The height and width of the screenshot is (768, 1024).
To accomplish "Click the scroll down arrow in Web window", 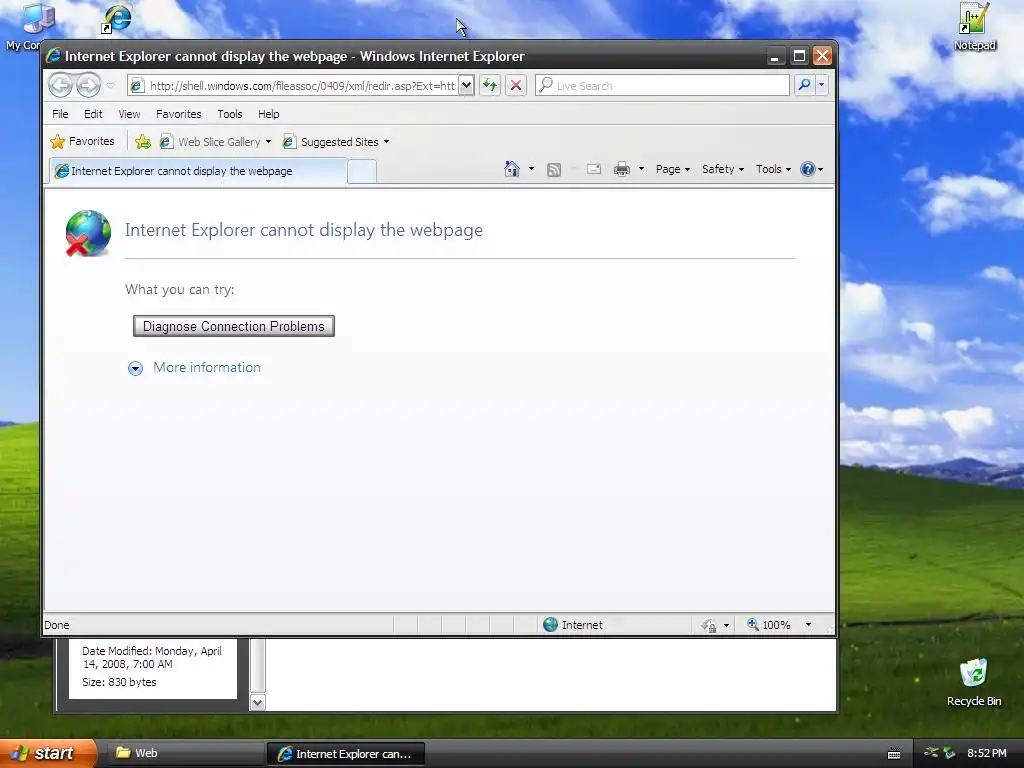I will click(258, 703).
